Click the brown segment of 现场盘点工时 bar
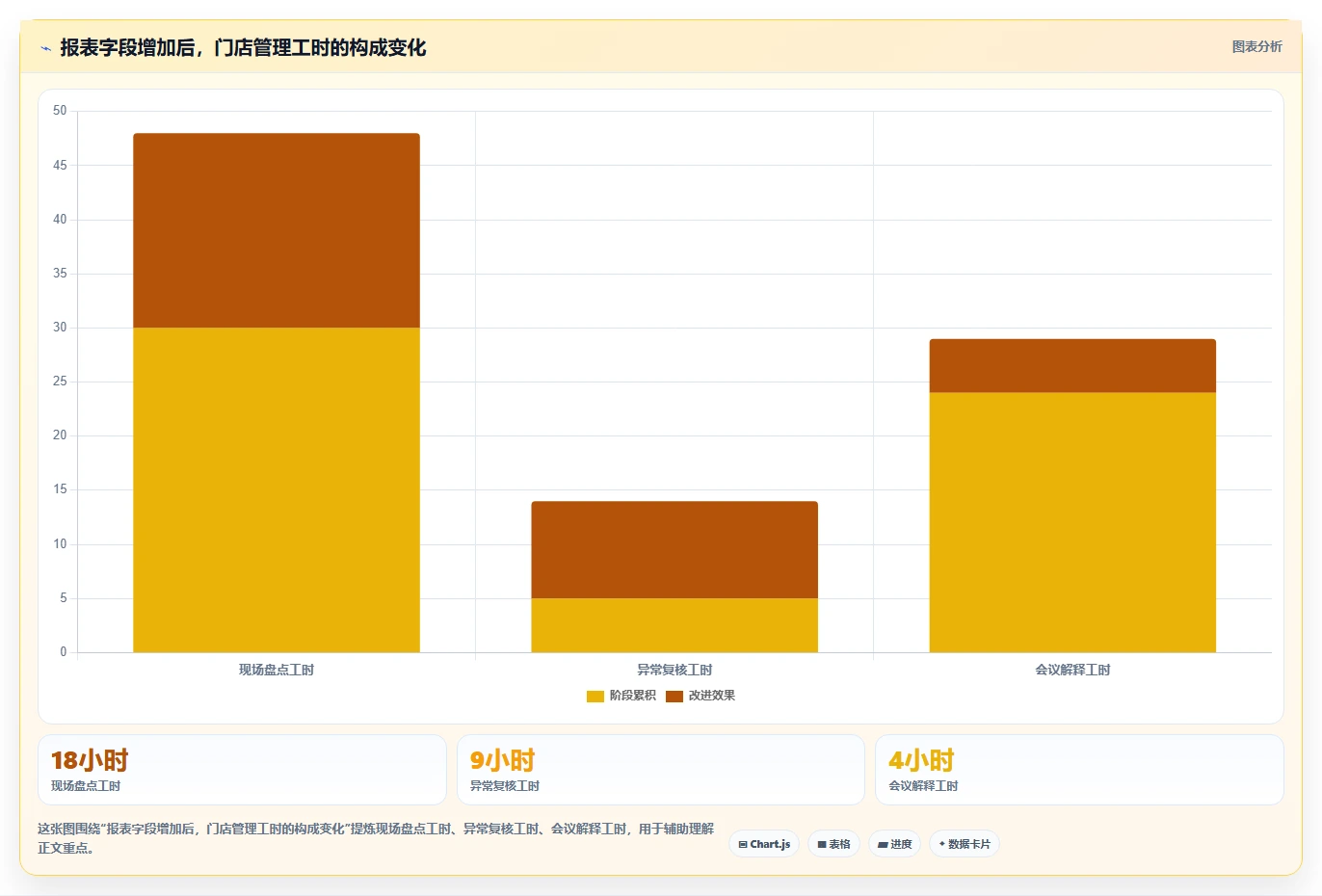The width and height of the screenshot is (1322, 896). [277, 230]
